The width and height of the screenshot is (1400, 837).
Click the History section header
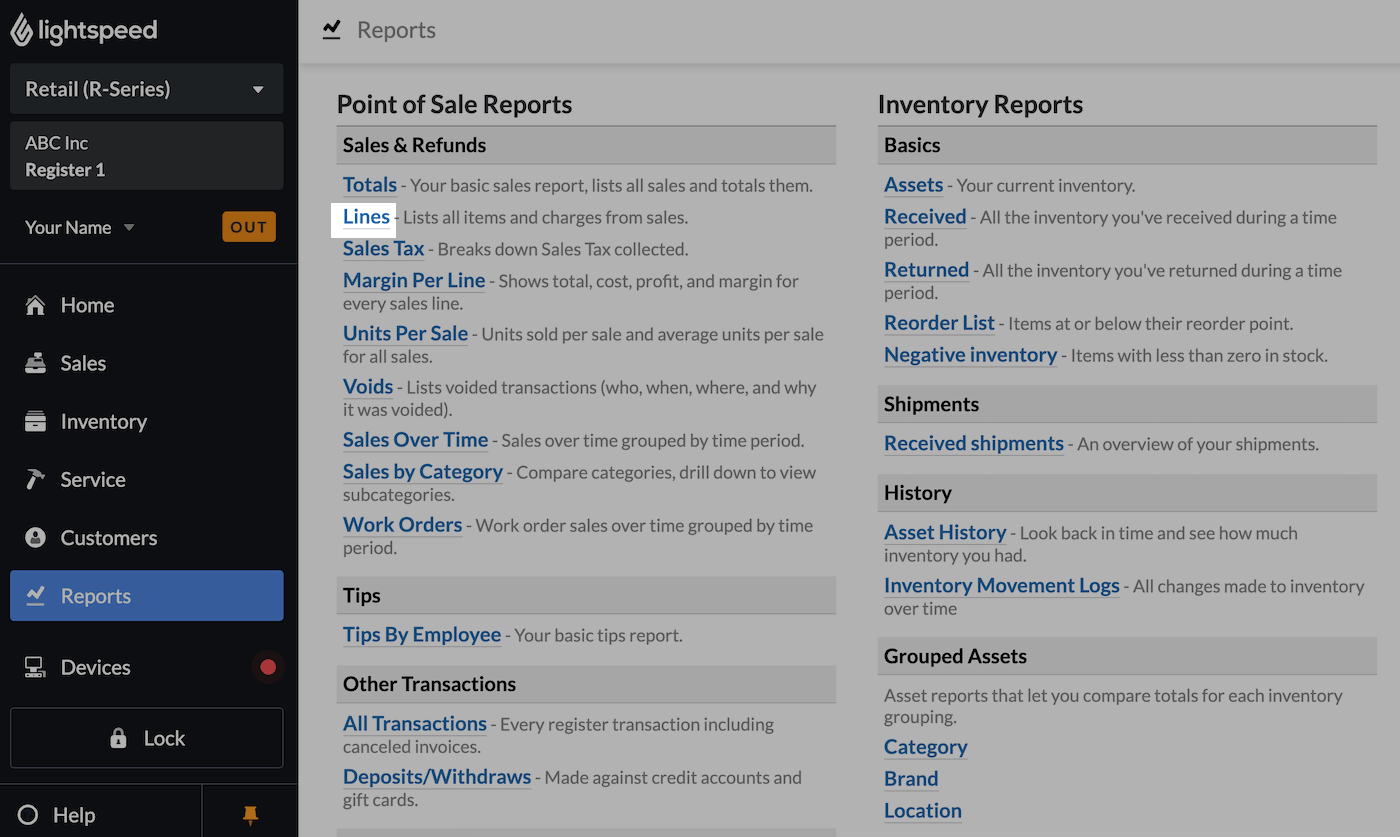(1127, 493)
